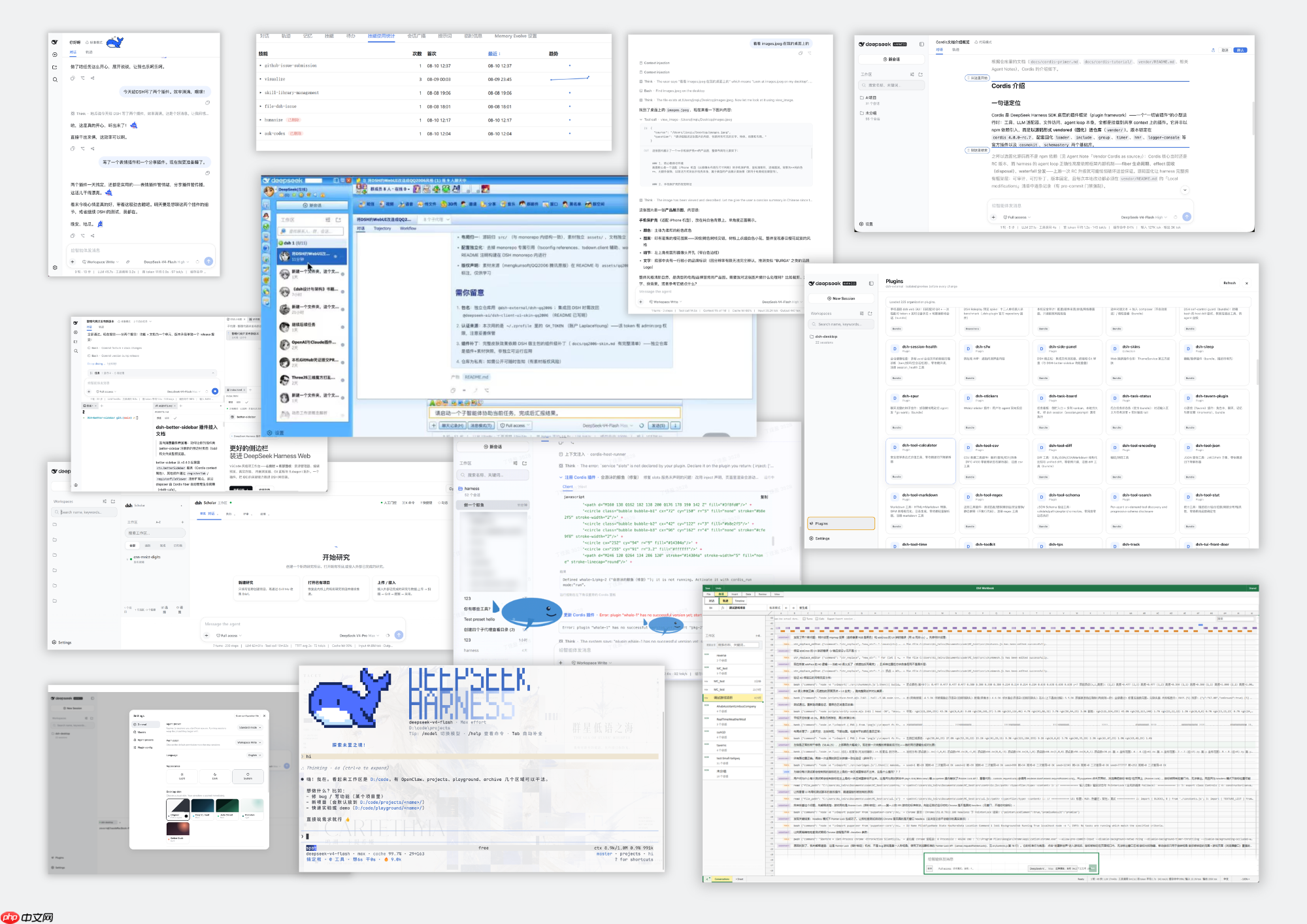
Task: Open dsh-task-board plugin card
Action: [1067, 411]
